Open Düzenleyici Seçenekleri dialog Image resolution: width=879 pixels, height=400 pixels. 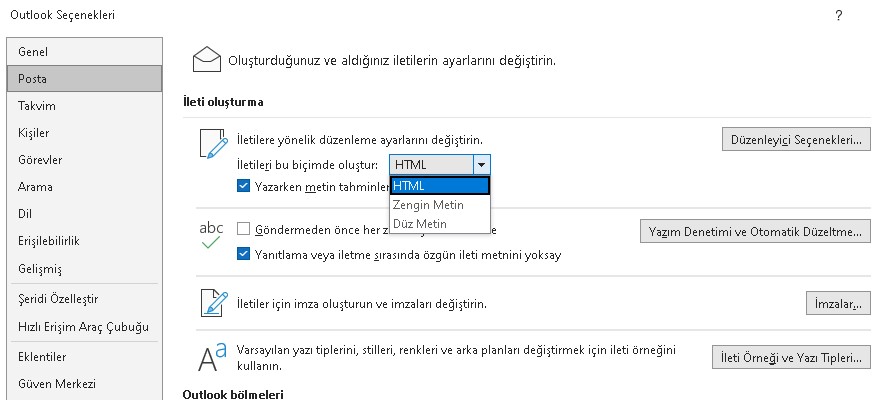[x=795, y=139]
